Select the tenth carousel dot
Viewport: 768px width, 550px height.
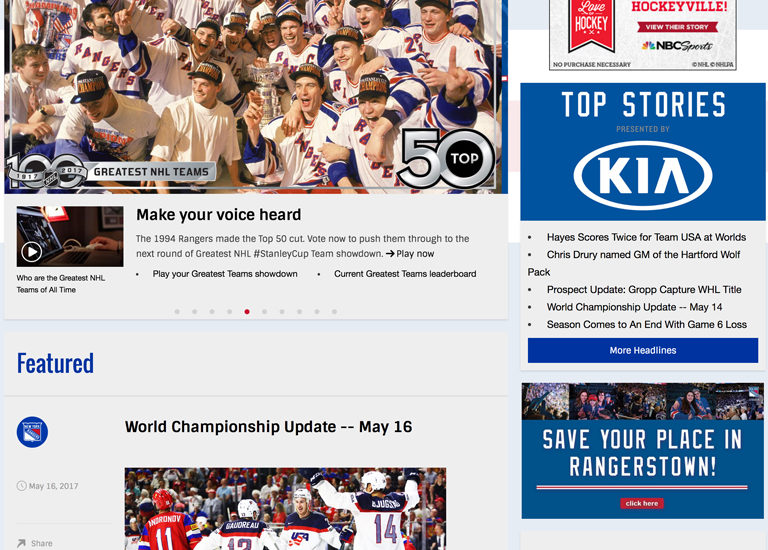(335, 311)
